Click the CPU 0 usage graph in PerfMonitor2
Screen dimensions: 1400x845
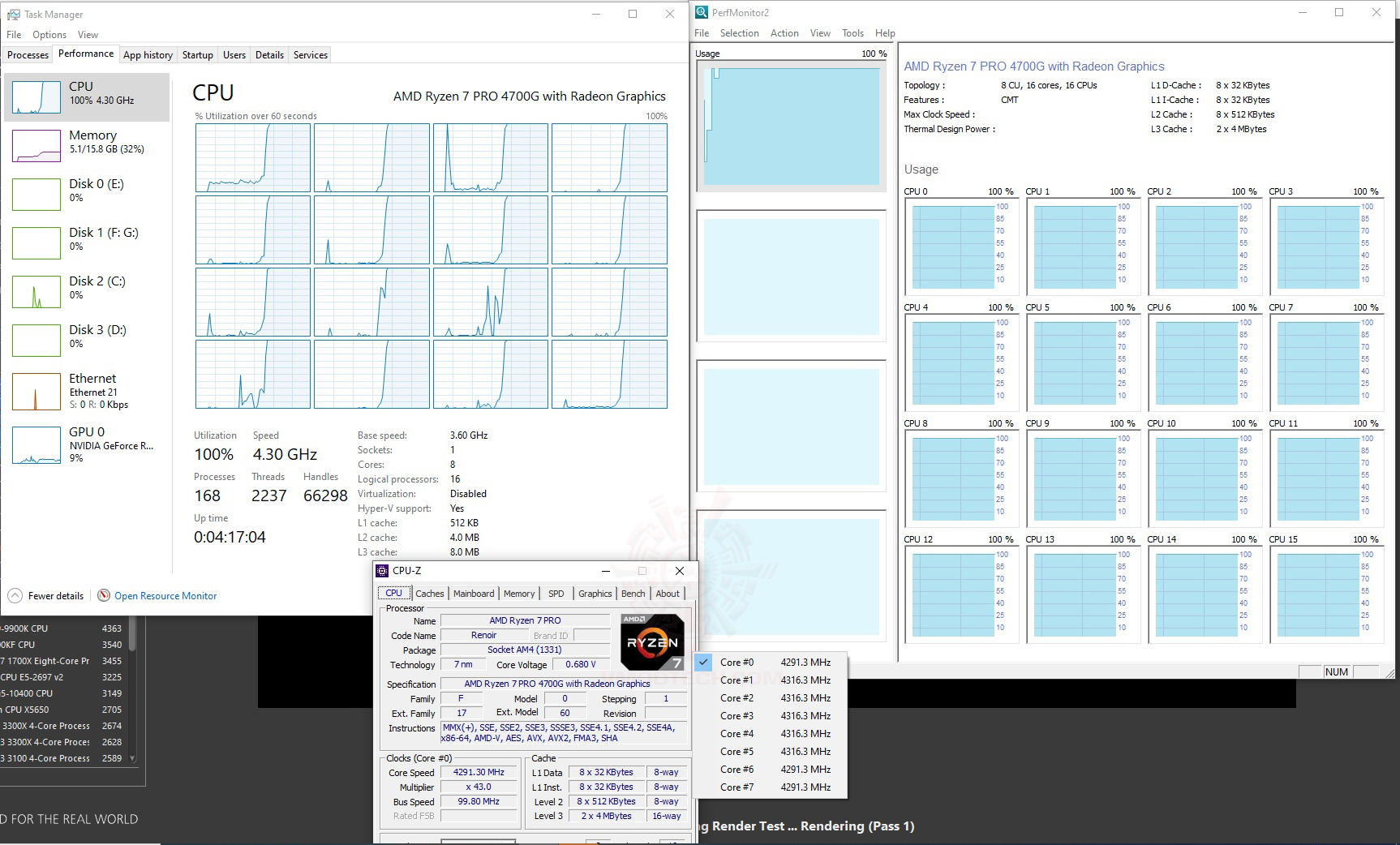click(960, 247)
